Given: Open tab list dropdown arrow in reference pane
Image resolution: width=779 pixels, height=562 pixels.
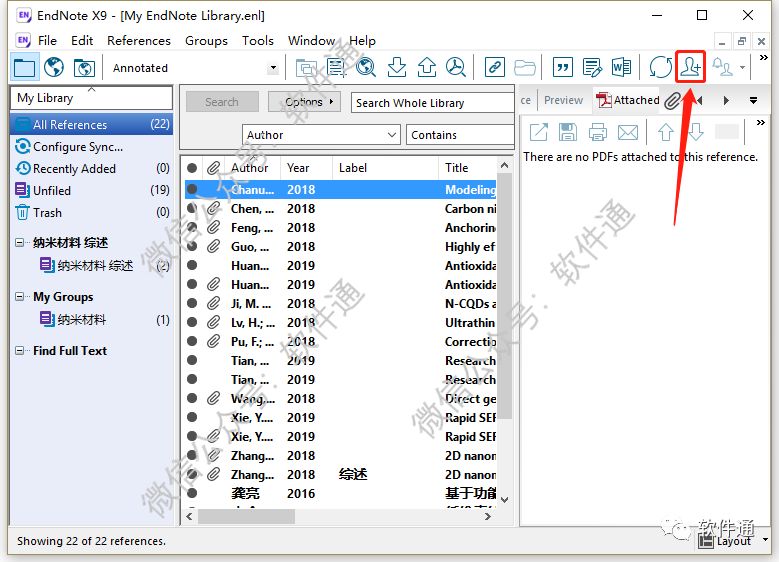Looking at the screenshot, I should click(x=753, y=101).
